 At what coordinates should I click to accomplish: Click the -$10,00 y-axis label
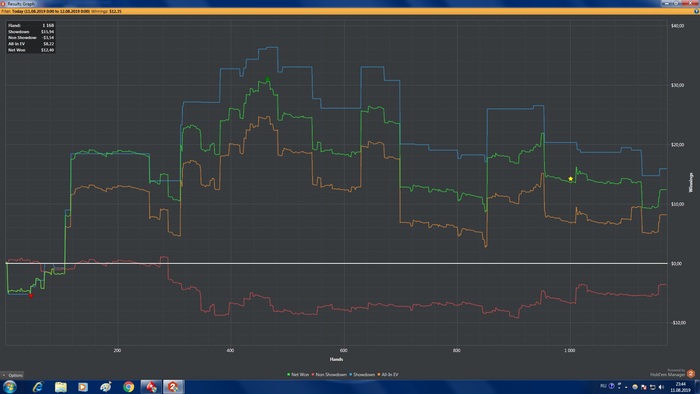(678, 323)
